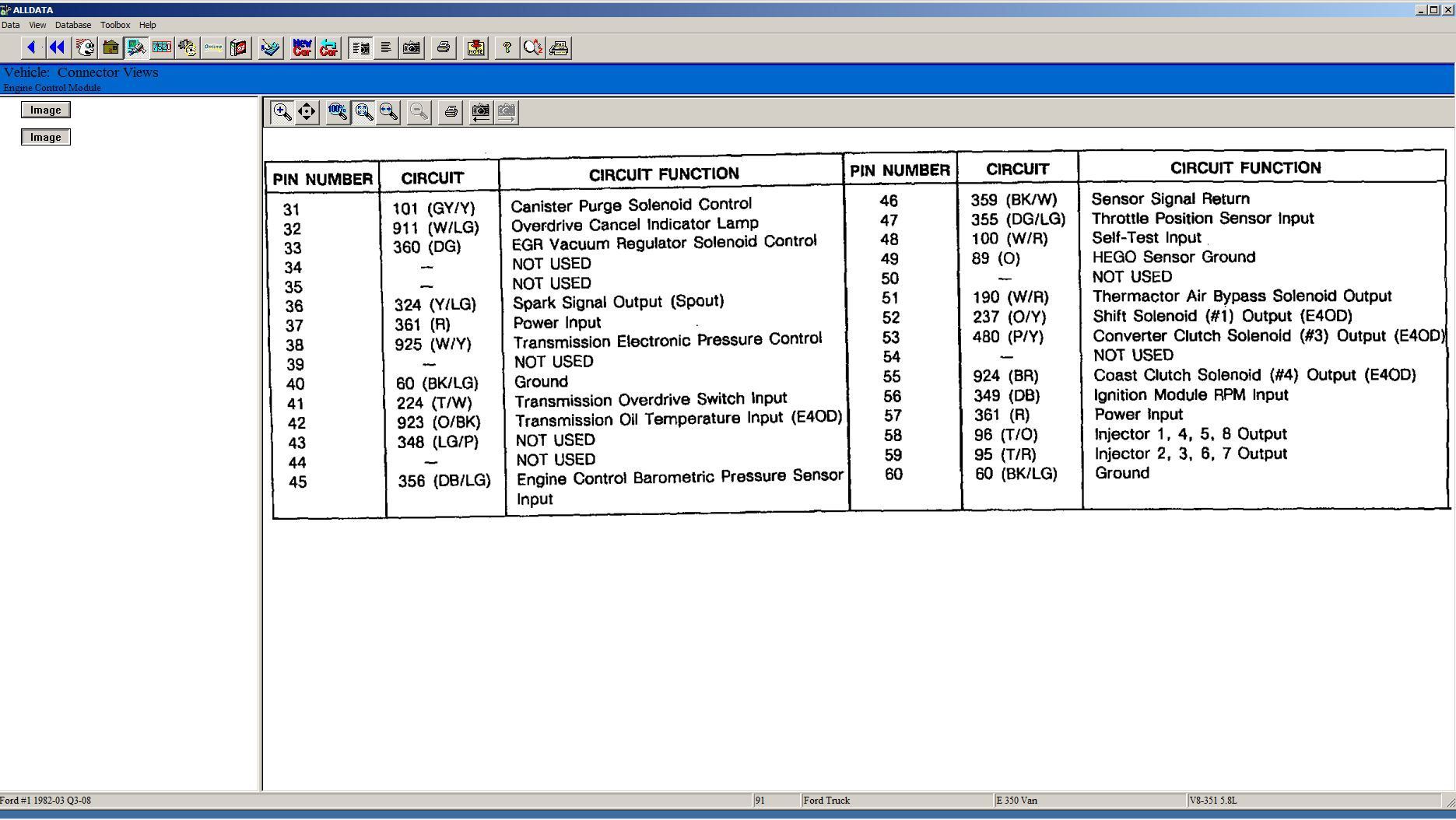Click the single blue back arrow

pyautogui.click(x=31, y=48)
